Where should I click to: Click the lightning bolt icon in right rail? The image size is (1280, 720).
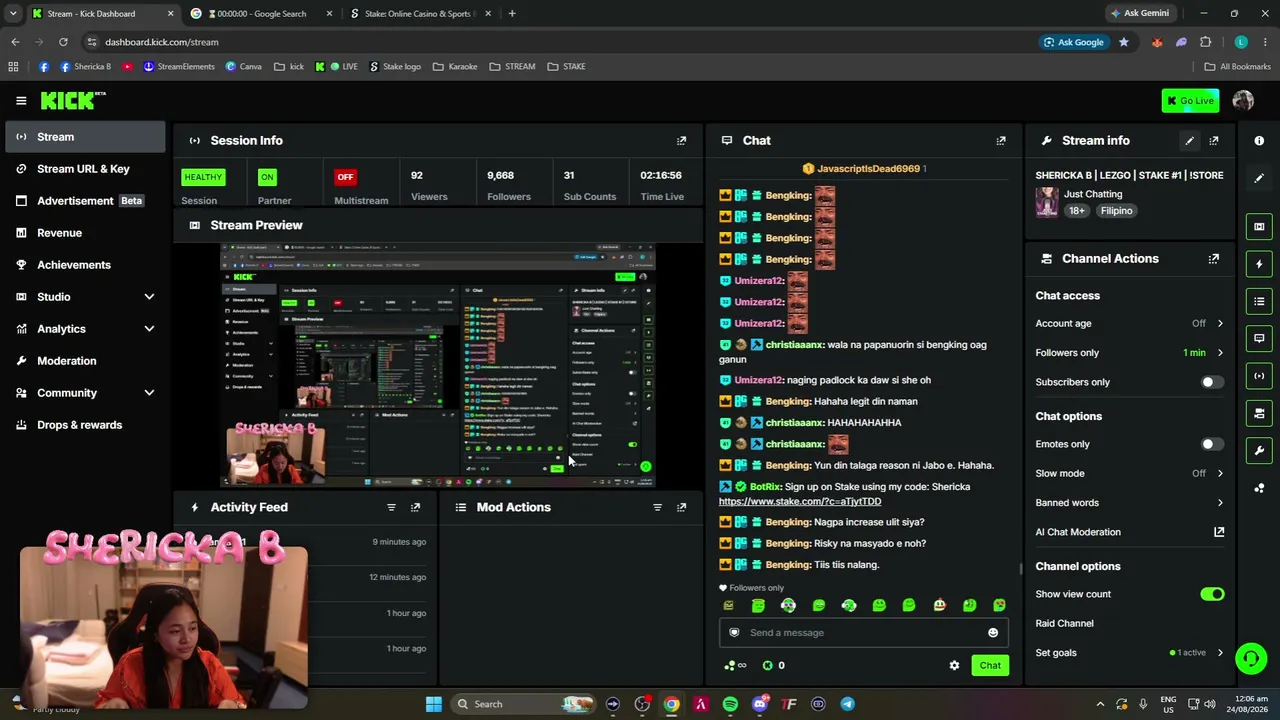point(1259,264)
